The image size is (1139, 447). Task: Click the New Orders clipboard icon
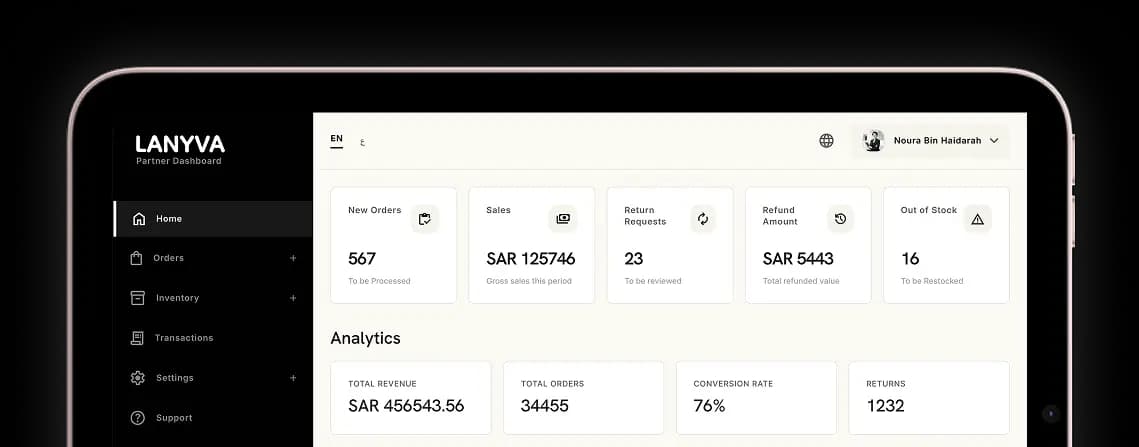click(425, 219)
